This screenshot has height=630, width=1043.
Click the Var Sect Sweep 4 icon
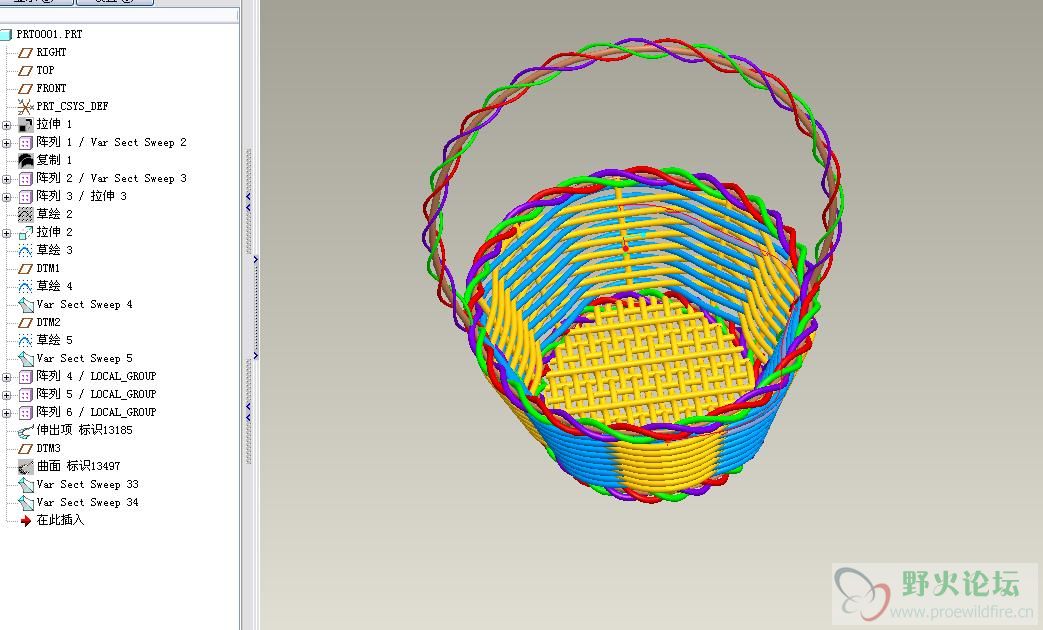25,305
